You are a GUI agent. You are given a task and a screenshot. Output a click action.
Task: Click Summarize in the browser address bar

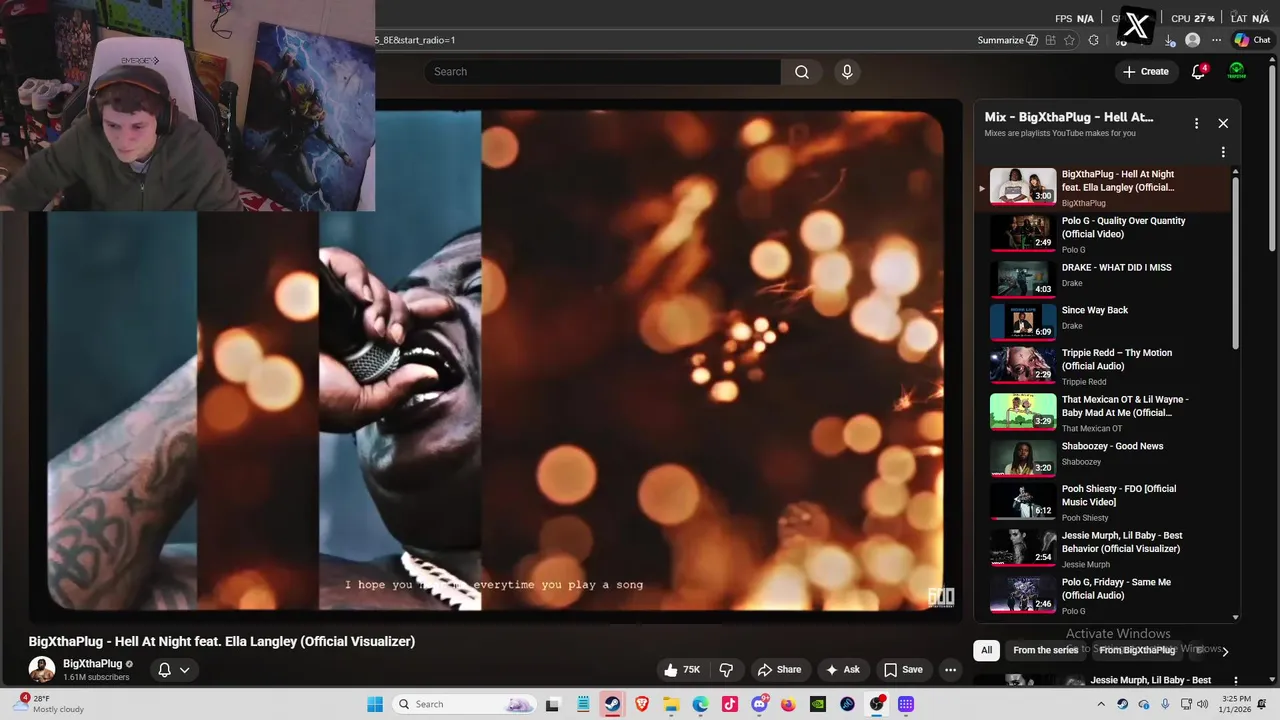click(x=1007, y=40)
